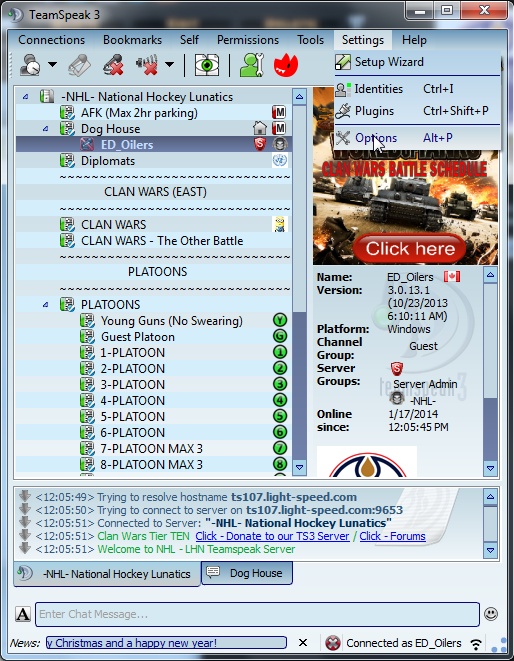
Task: Toggle the subscribe-to-all-channels eye icon
Action: point(207,65)
